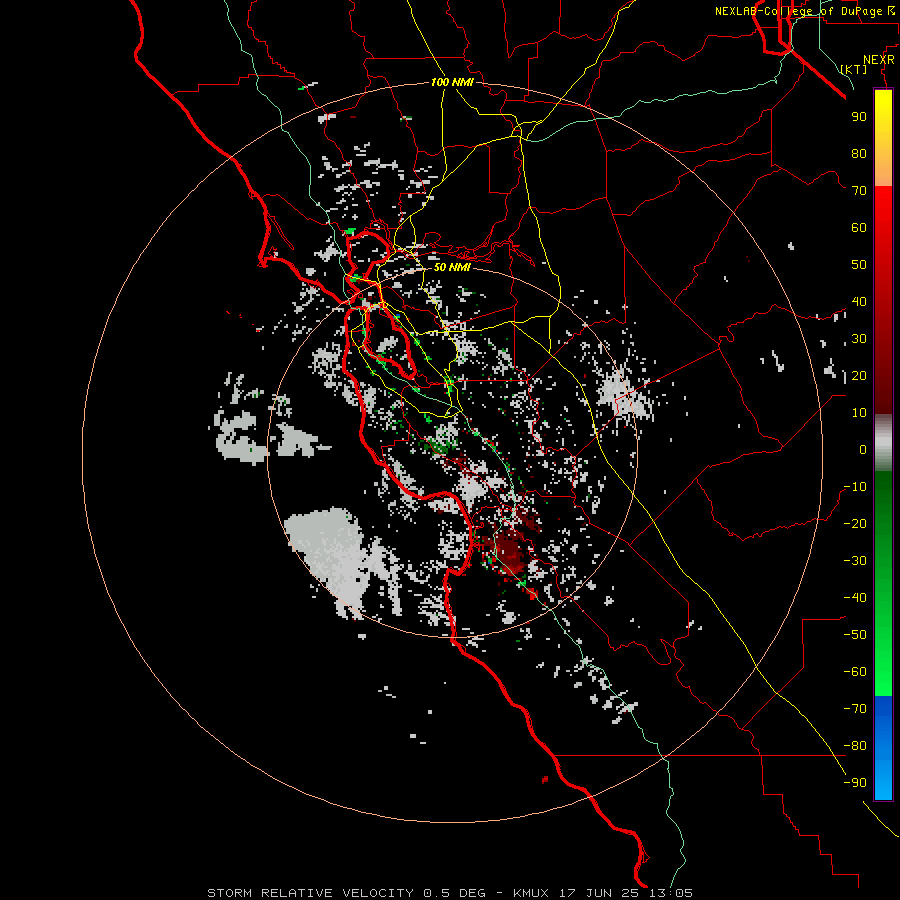Click the positive 60 scale label
Screen dimensions: 900x900
[x=859, y=228]
